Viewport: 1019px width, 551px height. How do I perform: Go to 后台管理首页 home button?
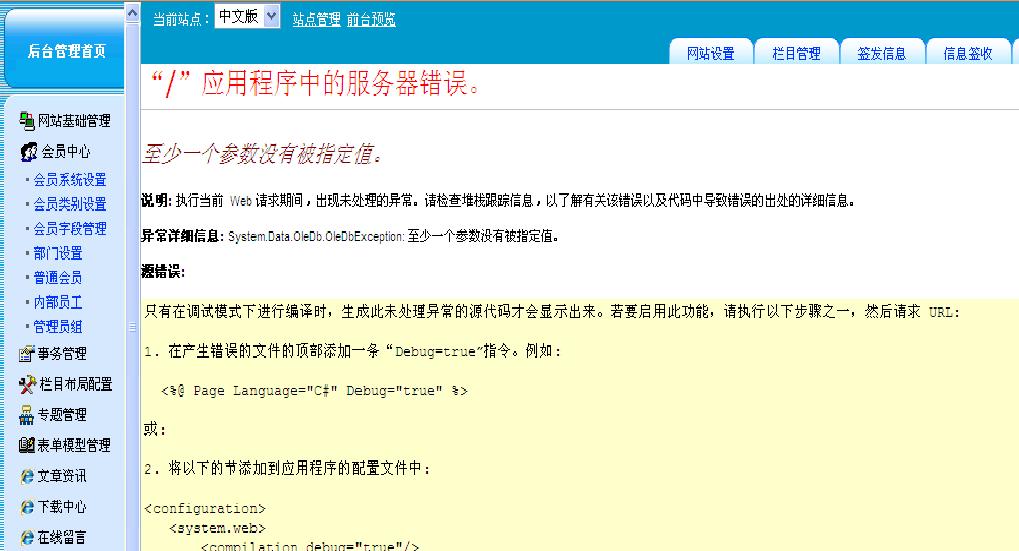[x=66, y=51]
